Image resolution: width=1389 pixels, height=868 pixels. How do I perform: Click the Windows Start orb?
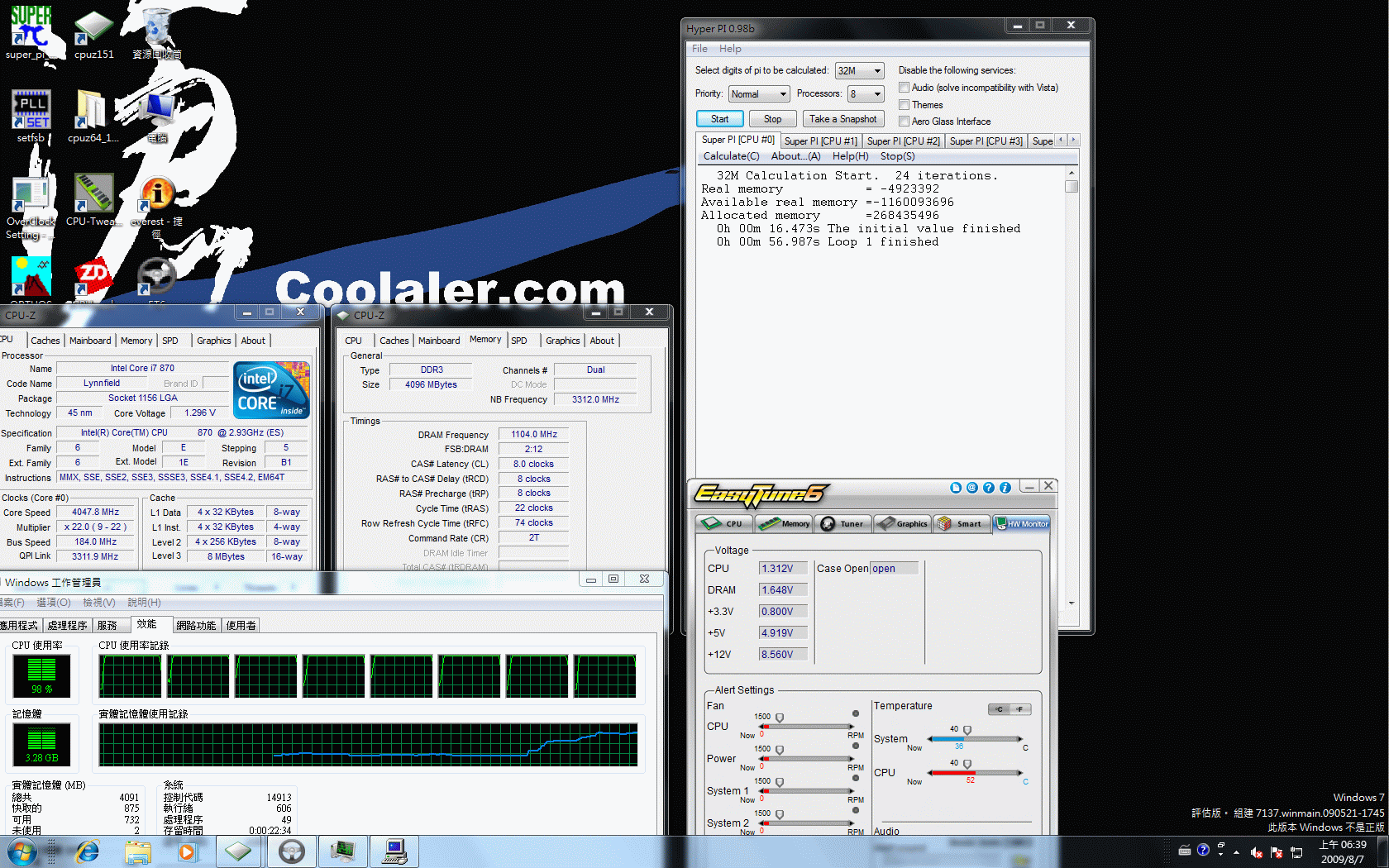coord(21,851)
